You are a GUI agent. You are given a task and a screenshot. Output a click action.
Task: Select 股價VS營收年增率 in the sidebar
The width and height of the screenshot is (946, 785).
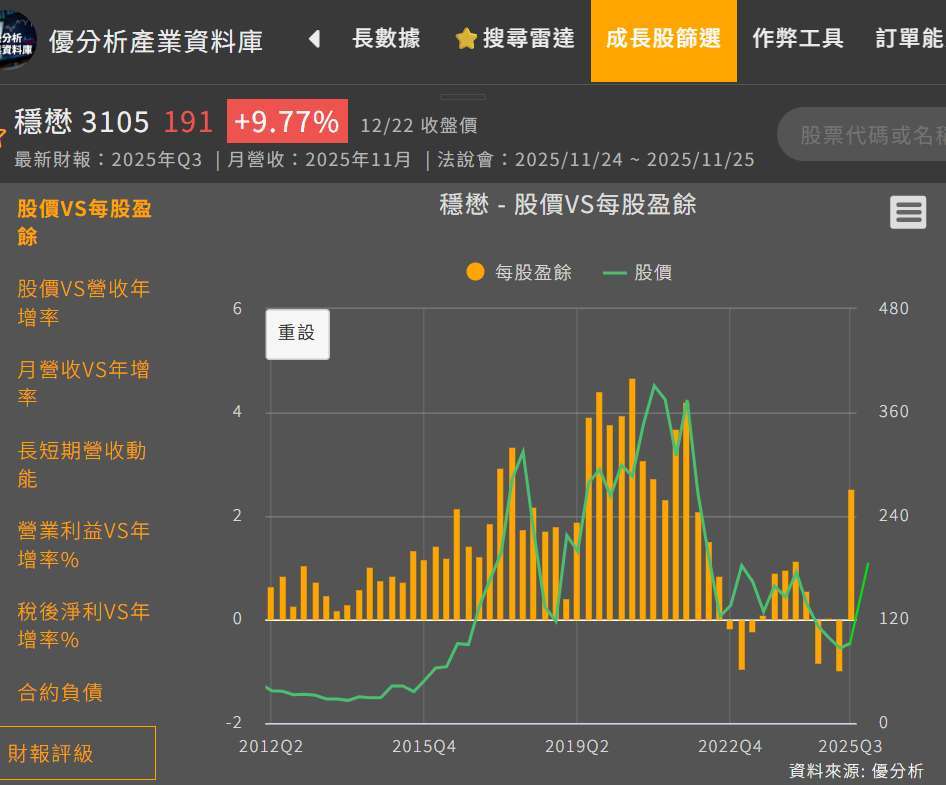pyautogui.click(x=83, y=302)
